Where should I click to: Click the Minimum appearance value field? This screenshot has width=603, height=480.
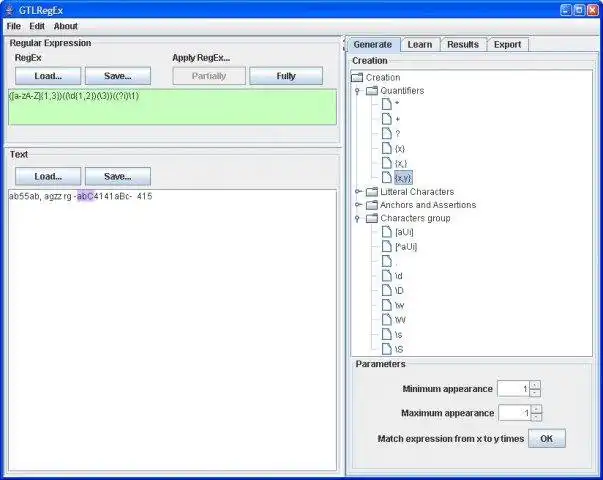[513, 389]
